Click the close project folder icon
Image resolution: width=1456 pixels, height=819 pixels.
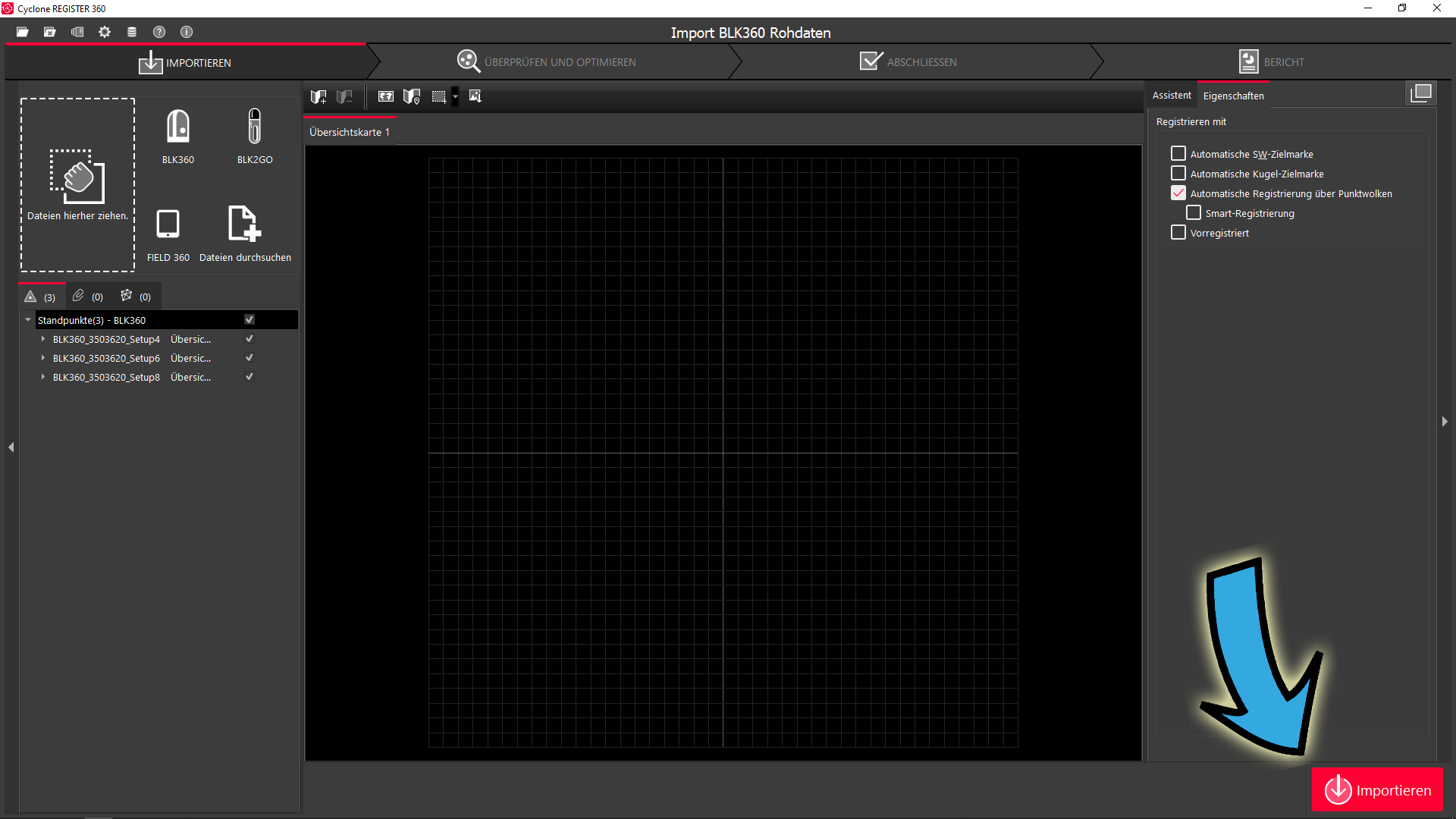50,32
